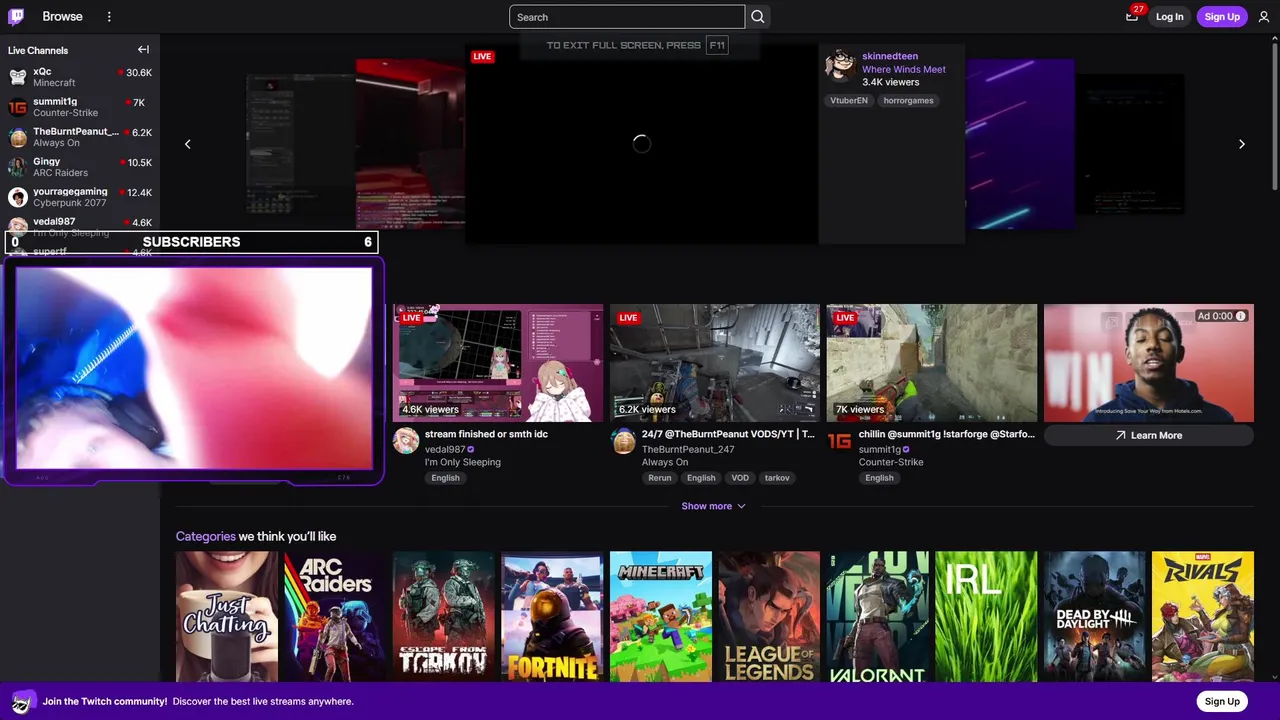
Task: Click the search magnifier button
Action: coord(758,17)
